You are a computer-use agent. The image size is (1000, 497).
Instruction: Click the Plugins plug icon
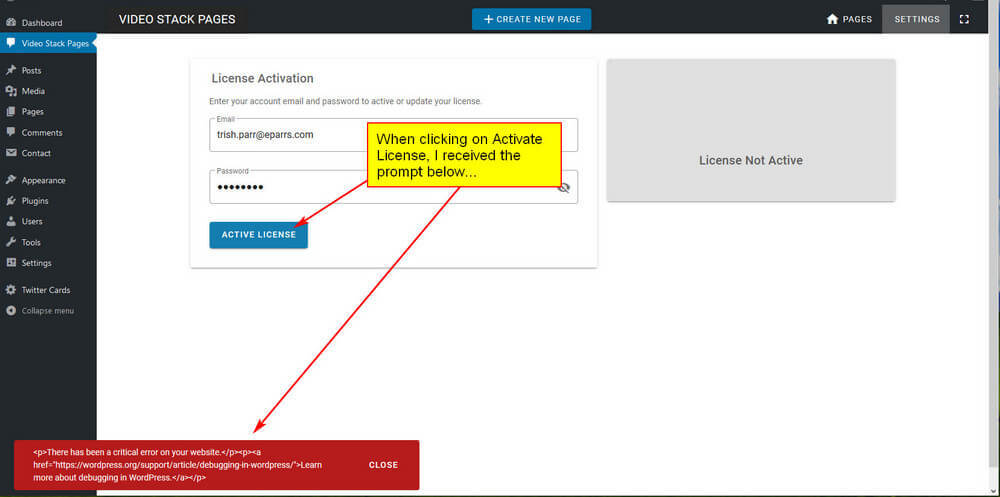point(10,201)
